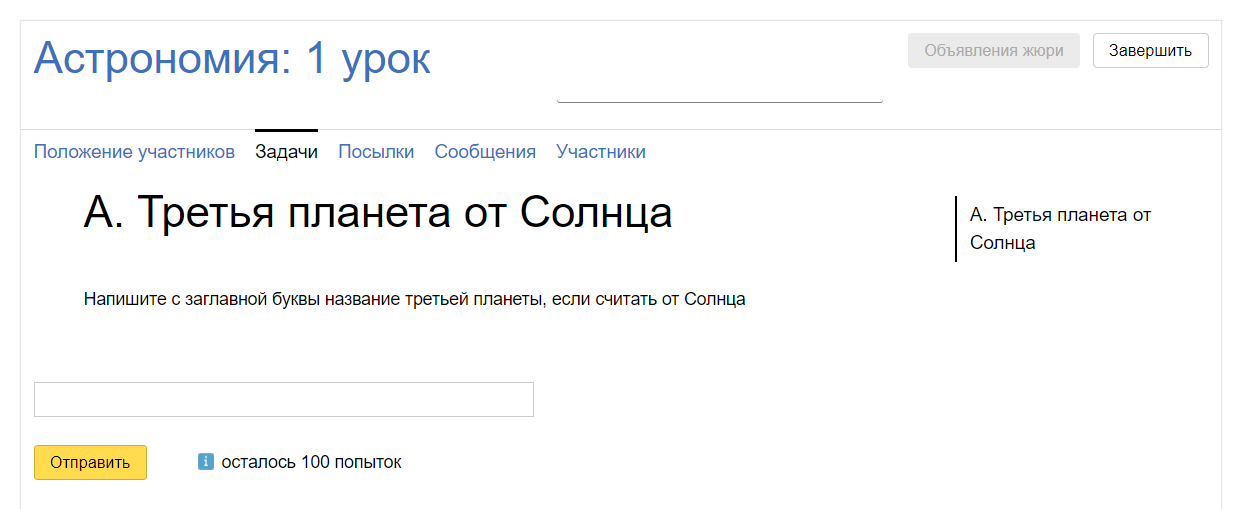
Task: Submit the answer with Отправить
Action: (x=90, y=462)
